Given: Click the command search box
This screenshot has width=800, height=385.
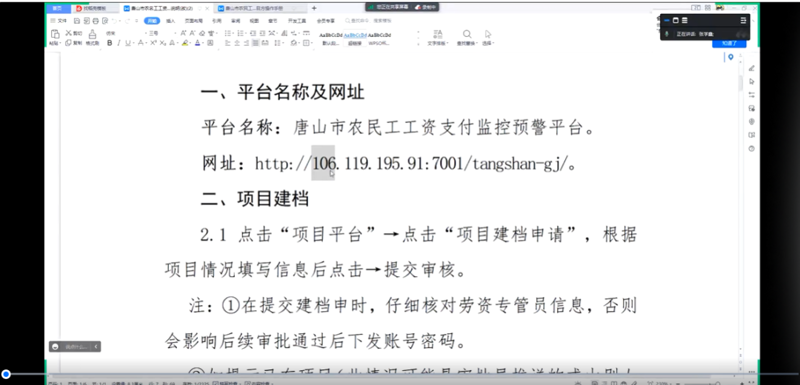Looking at the screenshot, I should point(369,21).
